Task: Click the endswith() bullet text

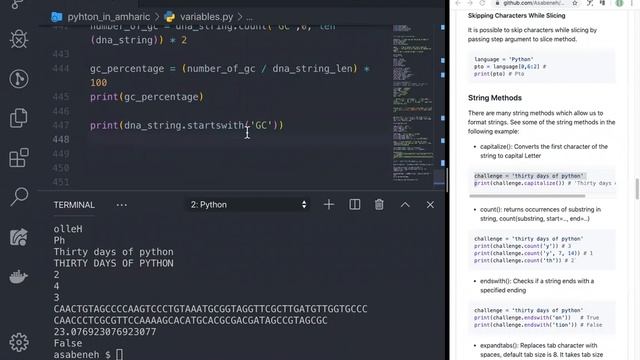Action: click(537, 286)
